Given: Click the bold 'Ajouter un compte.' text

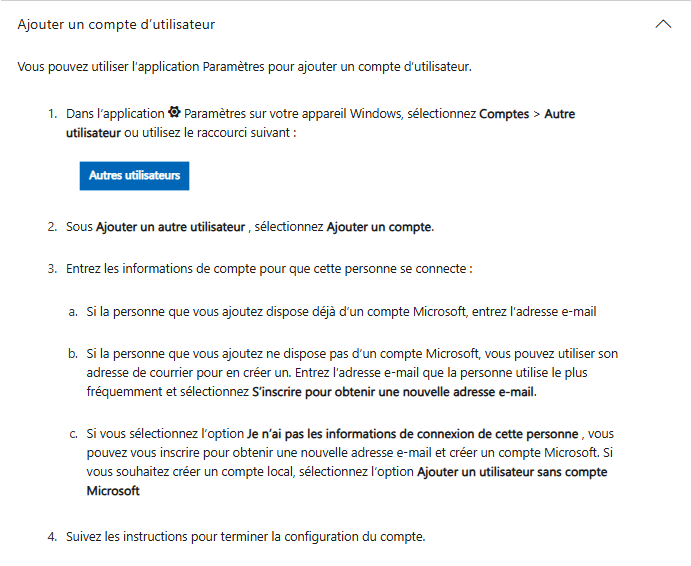Looking at the screenshot, I should tap(380, 227).
